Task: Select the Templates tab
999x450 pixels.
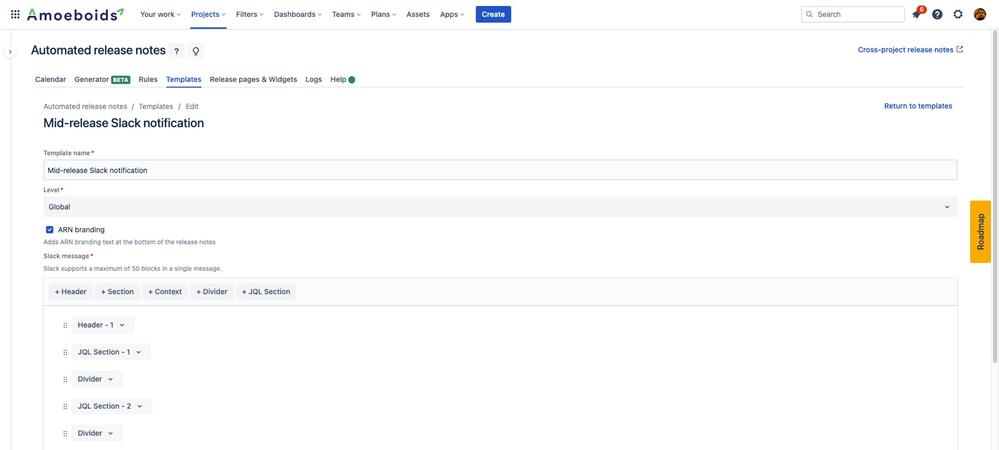Action: 183,80
